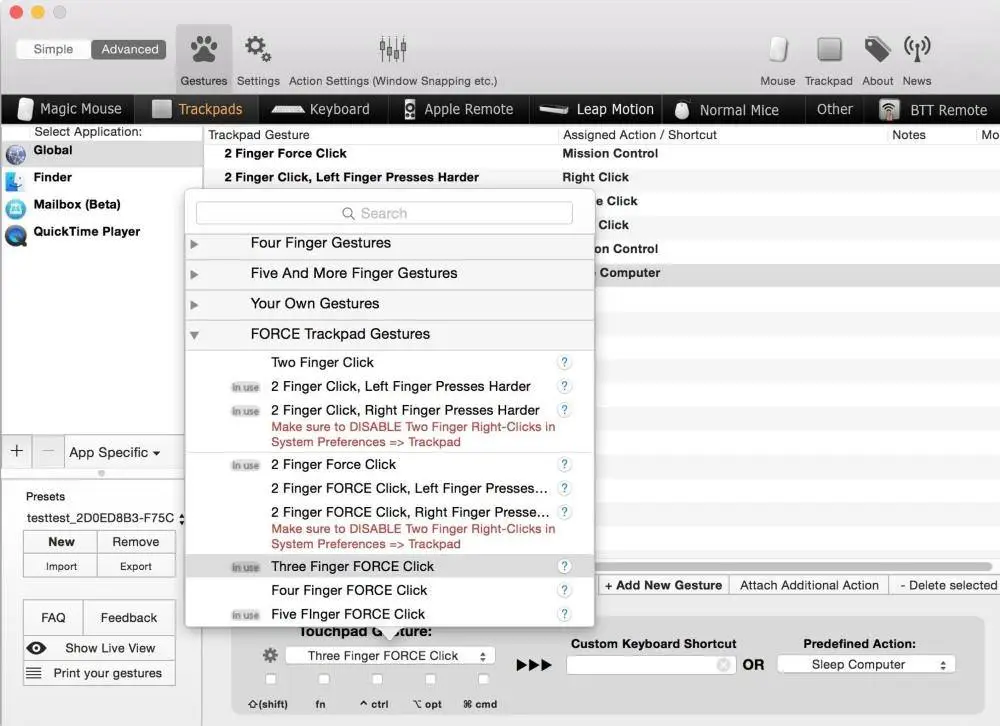Viewport: 1000px width, 726px height.
Task: Select the Global application icon
Action: [x=15, y=154]
